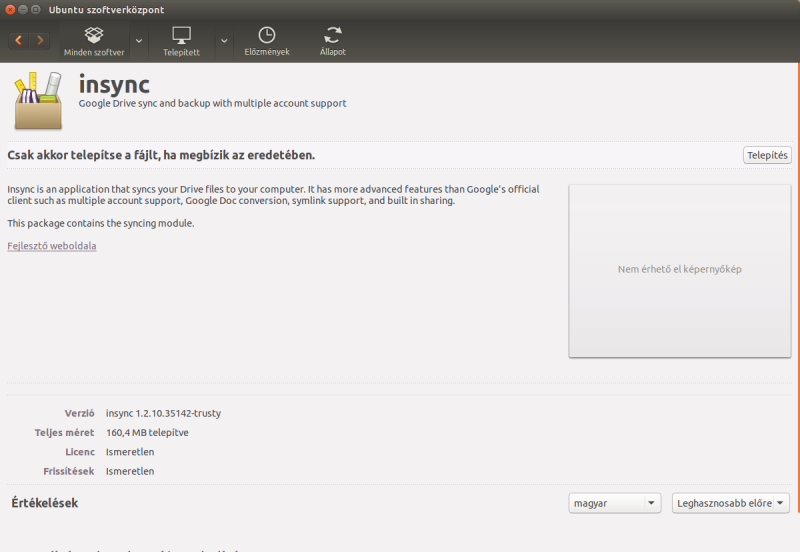Screen dimensions: 800x552
Task: Open the Fejlesztő weboldala link
Action: point(52,246)
